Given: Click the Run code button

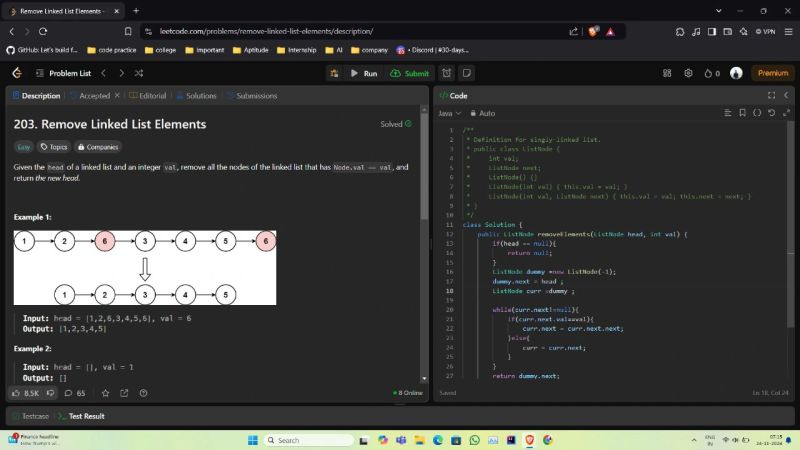Looking at the screenshot, I should coord(363,73).
